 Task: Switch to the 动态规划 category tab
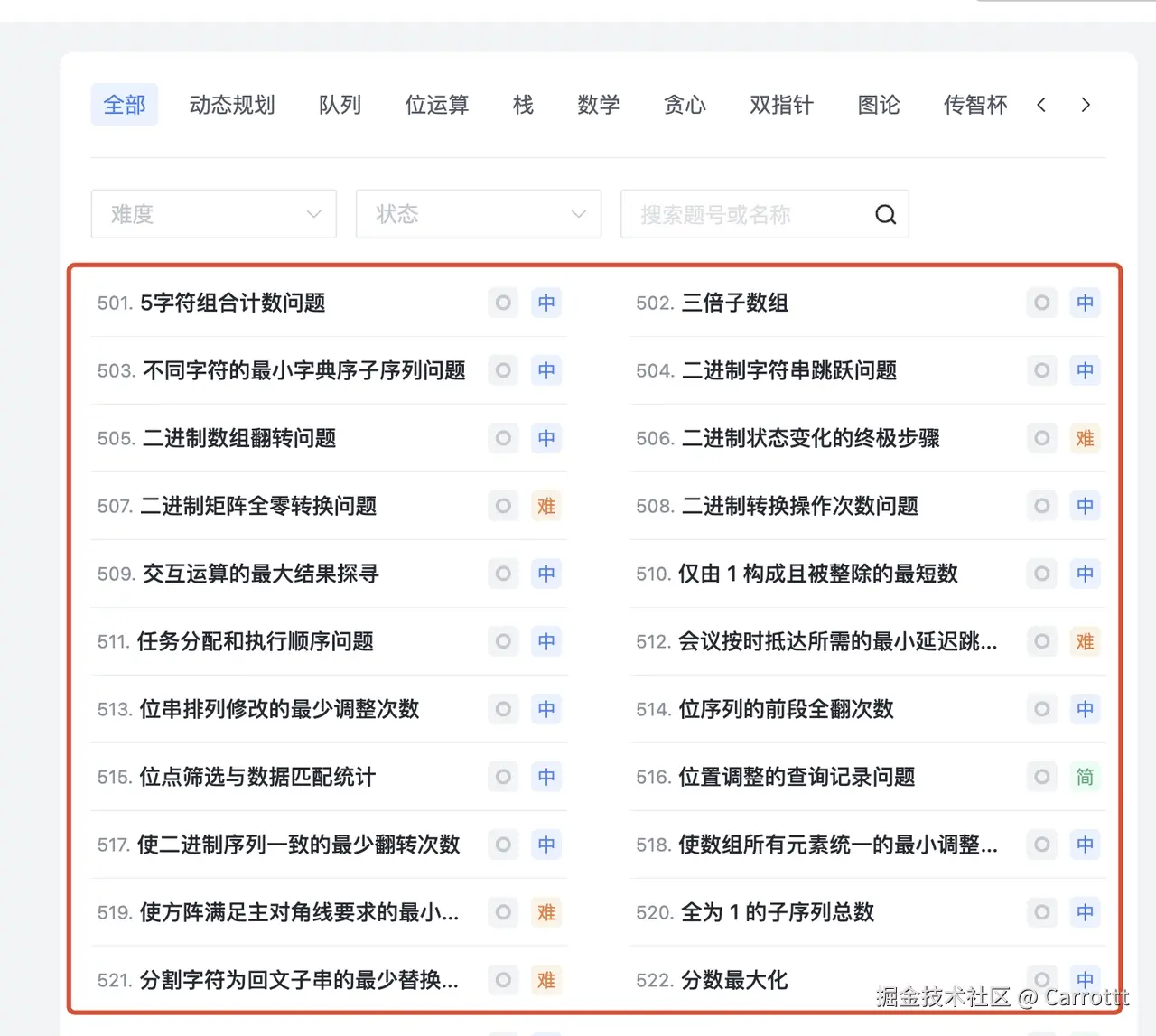point(232,105)
